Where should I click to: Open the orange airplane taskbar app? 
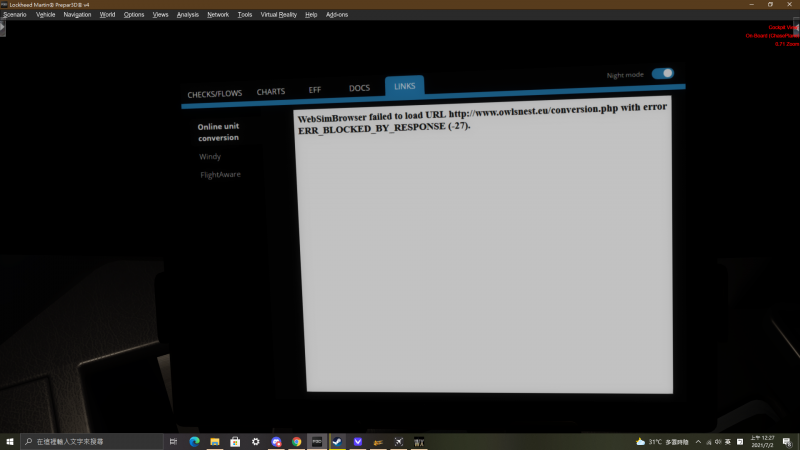378,441
